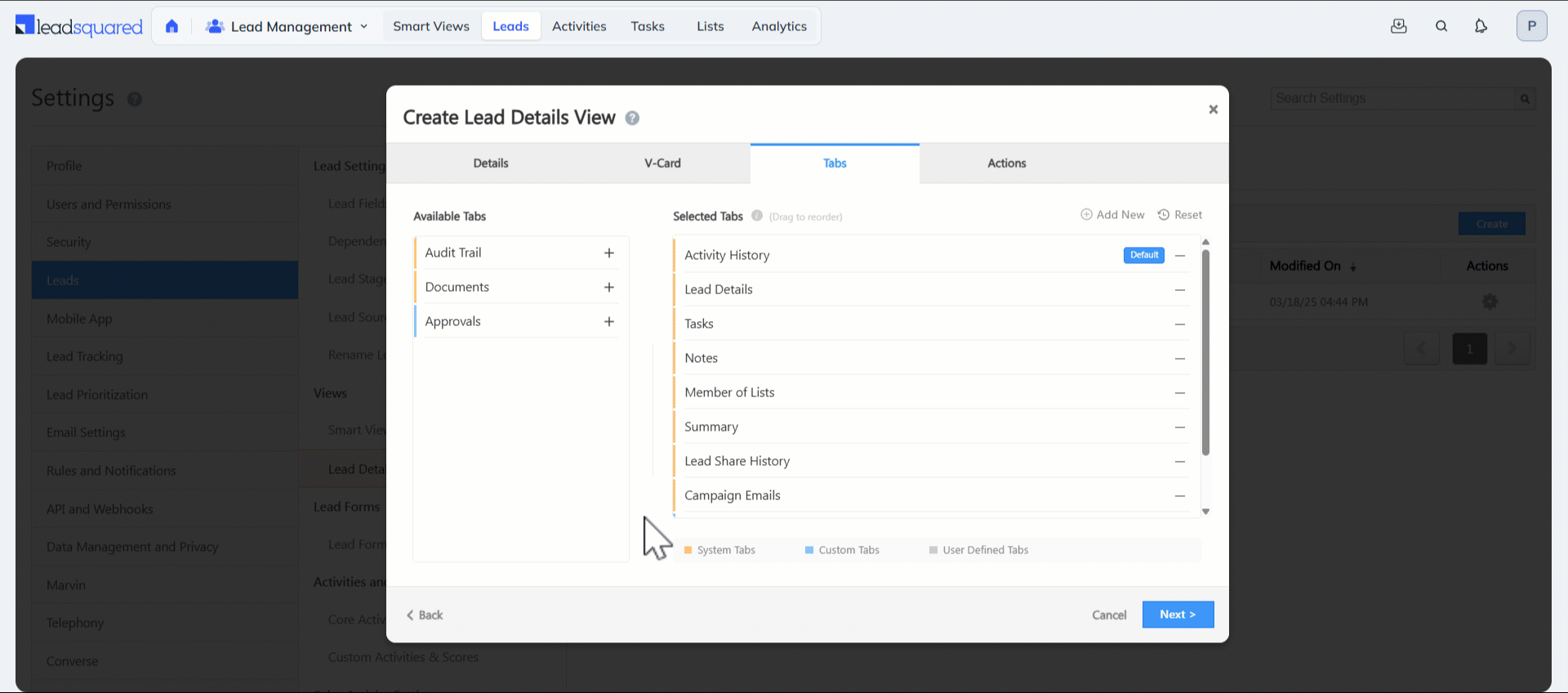Open Mobile App settings
Screen dimensions: 1568x693
tap(165, 319)
